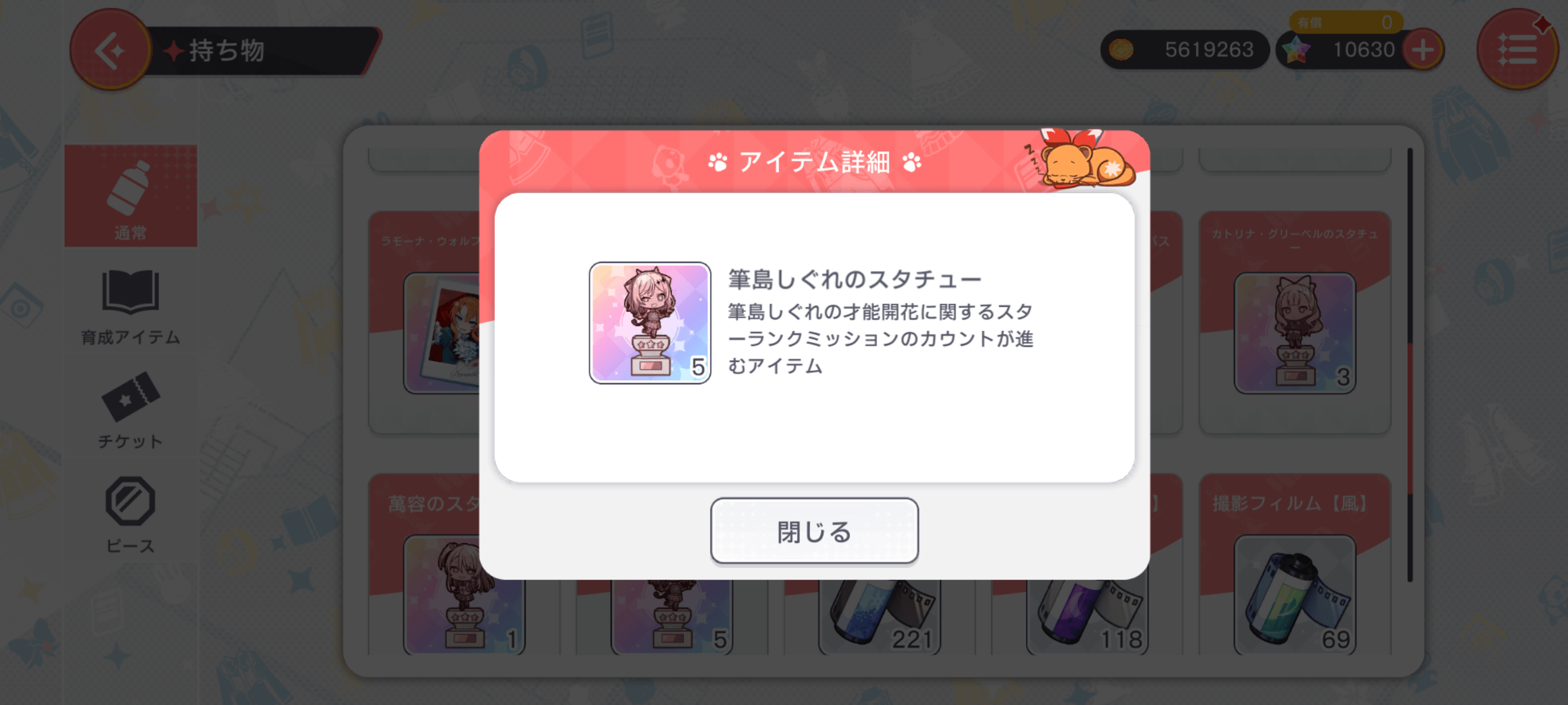Click the gold coin currency icon
The width and height of the screenshot is (1568, 705).
1120,50
